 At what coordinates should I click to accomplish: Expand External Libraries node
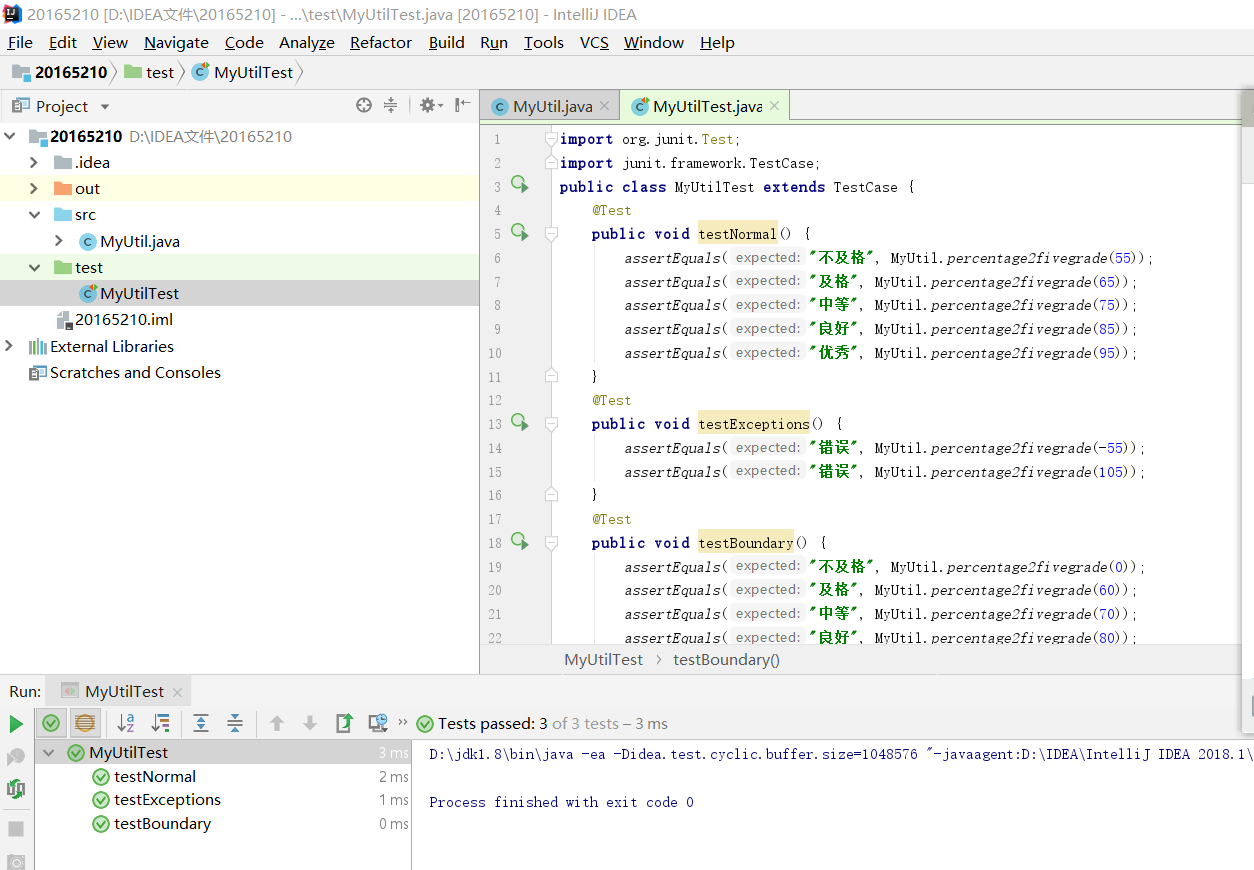10,346
